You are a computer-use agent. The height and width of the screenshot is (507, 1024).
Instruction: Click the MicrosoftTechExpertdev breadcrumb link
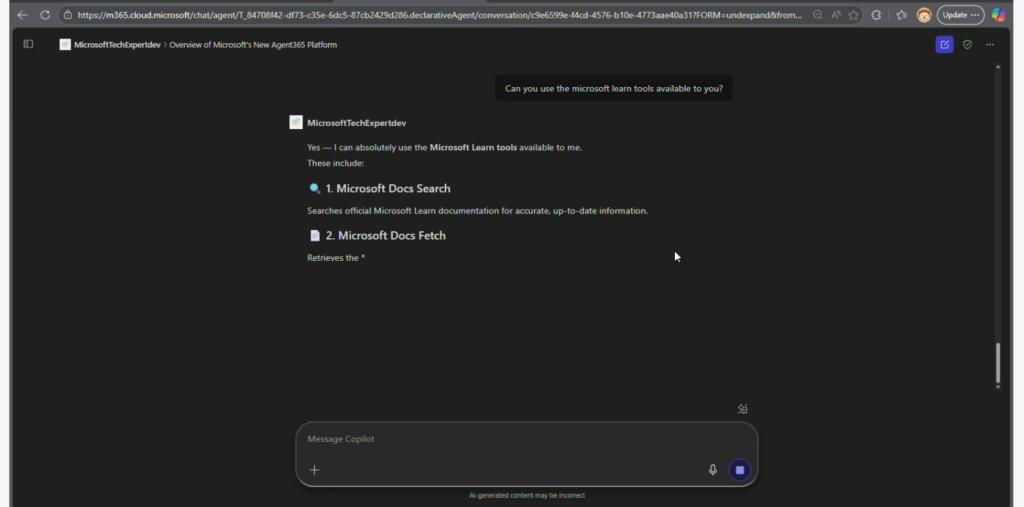point(116,45)
